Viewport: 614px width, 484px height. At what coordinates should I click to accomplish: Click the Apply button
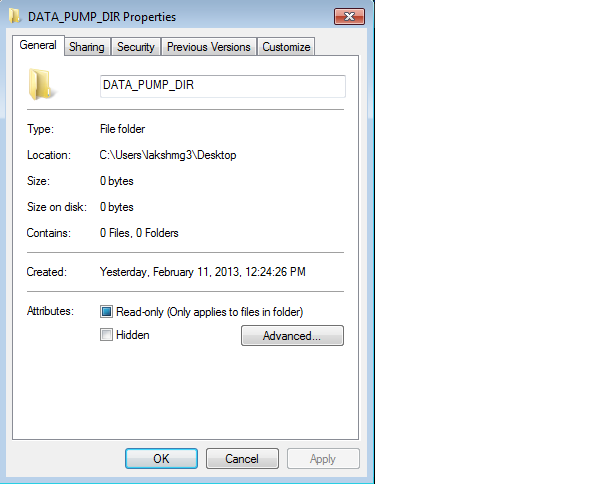click(x=323, y=459)
